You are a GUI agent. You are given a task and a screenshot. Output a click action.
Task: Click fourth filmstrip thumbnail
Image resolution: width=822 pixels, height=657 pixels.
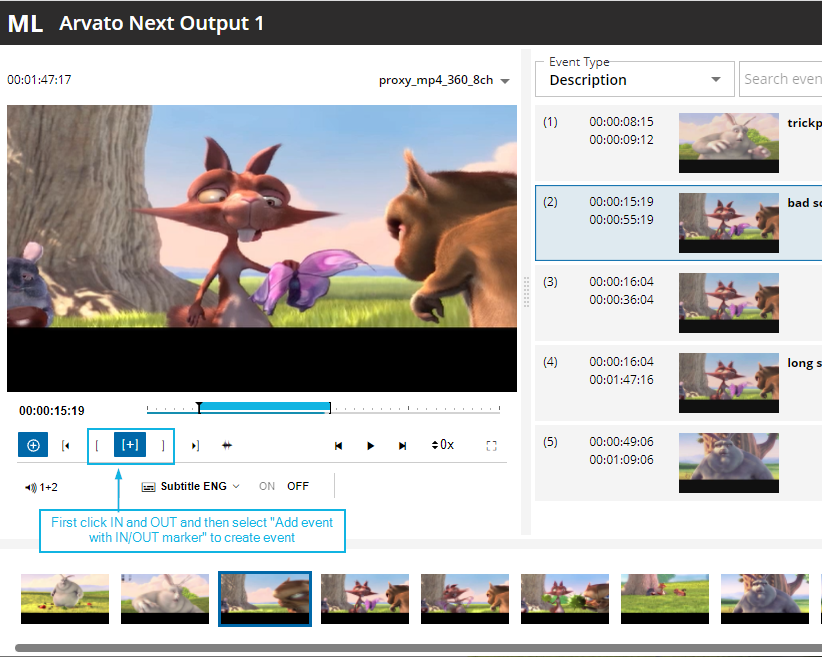[x=365, y=599]
